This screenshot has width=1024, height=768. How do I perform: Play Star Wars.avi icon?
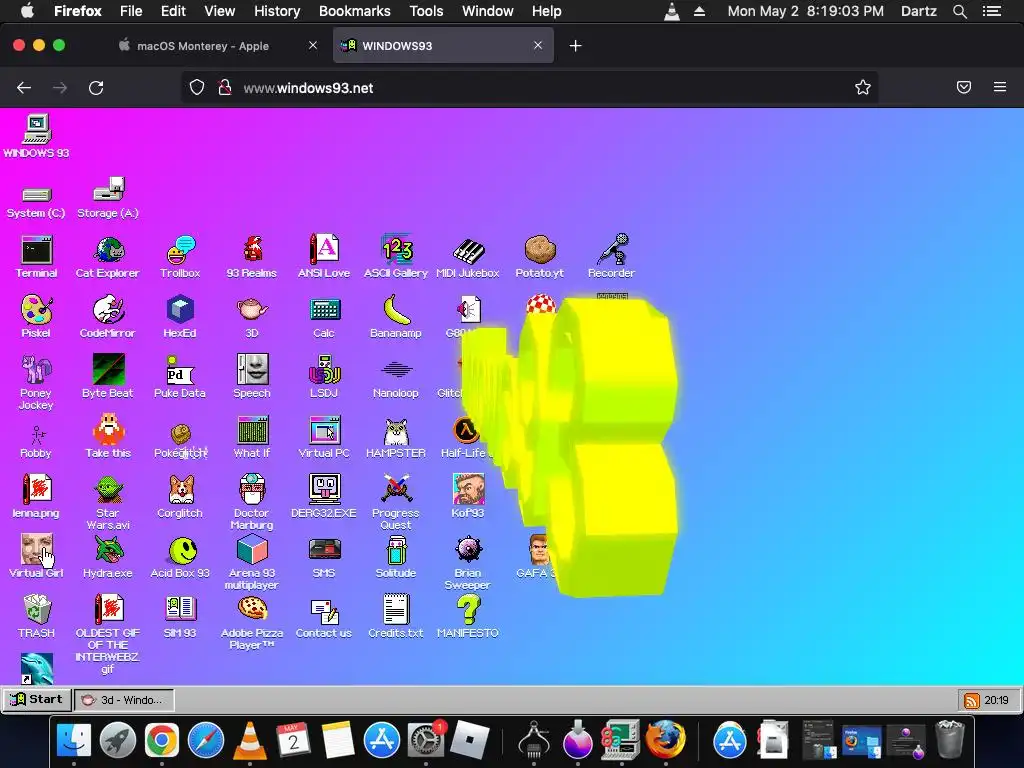(x=108, y=503)
